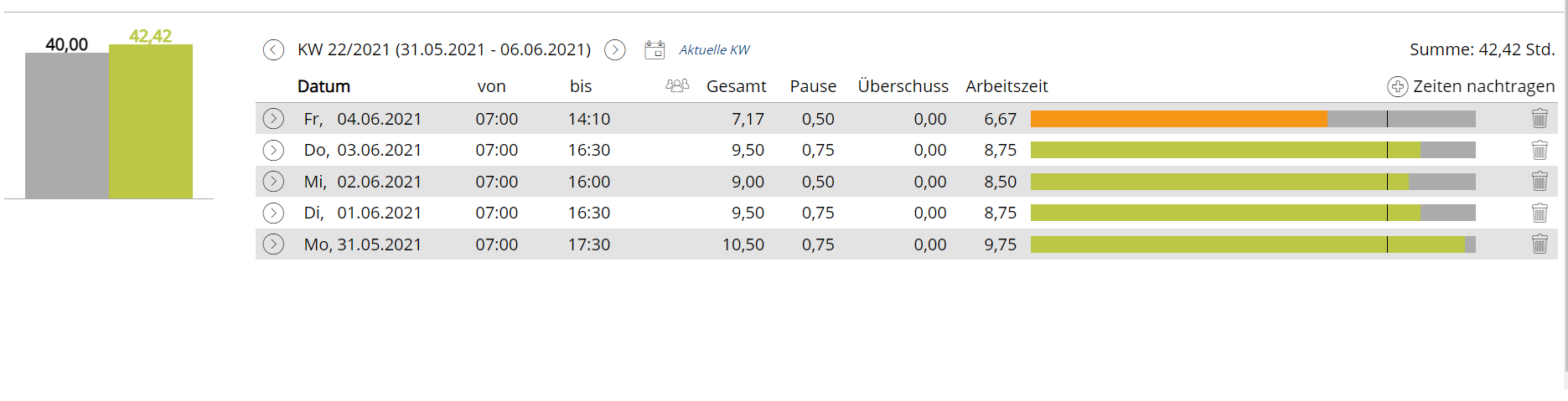Delete the Monday 31.05.2021 entry

tap(1540, 244)
